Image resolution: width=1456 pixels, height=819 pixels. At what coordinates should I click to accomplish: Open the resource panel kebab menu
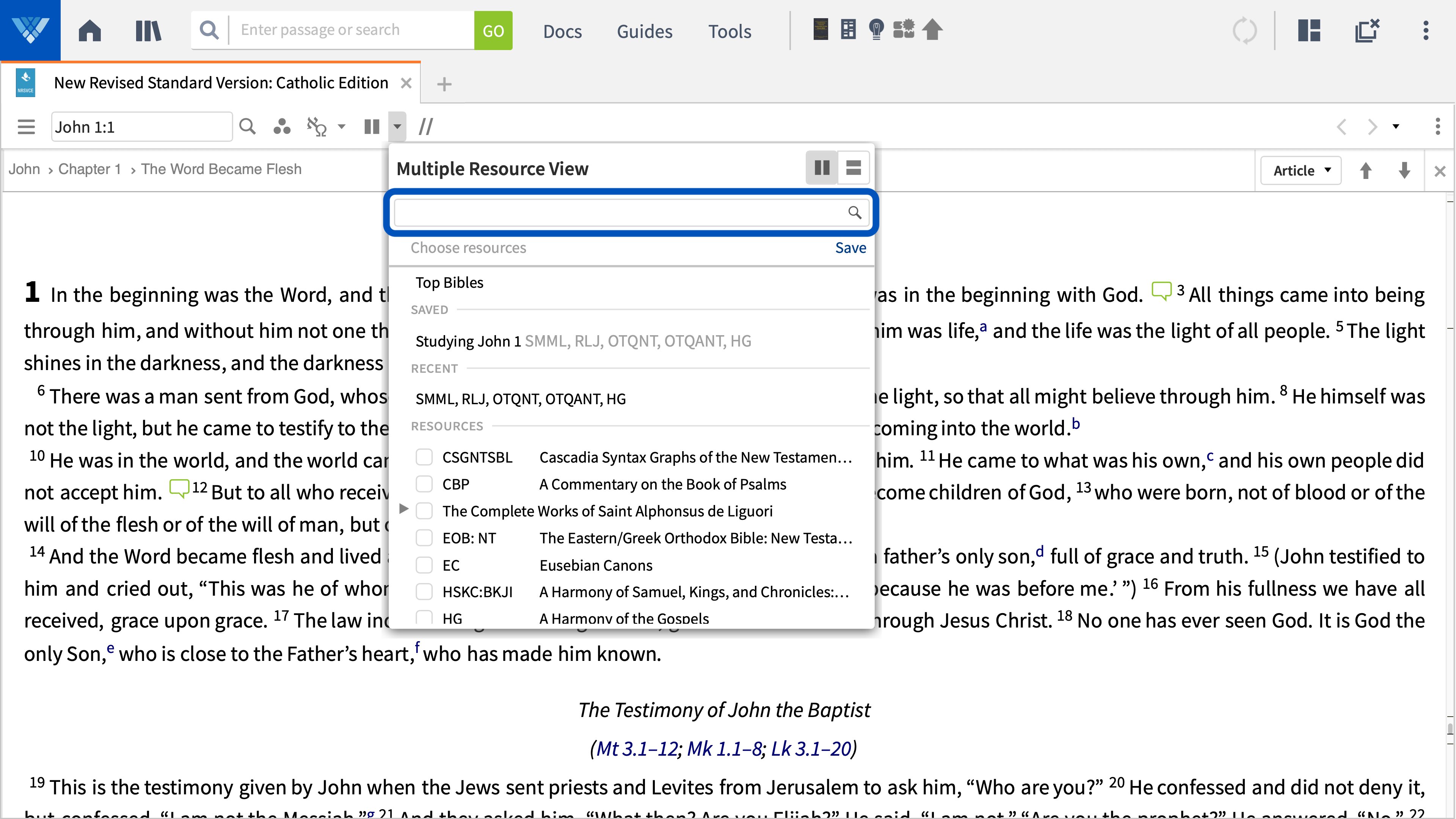click(1438, 127)
